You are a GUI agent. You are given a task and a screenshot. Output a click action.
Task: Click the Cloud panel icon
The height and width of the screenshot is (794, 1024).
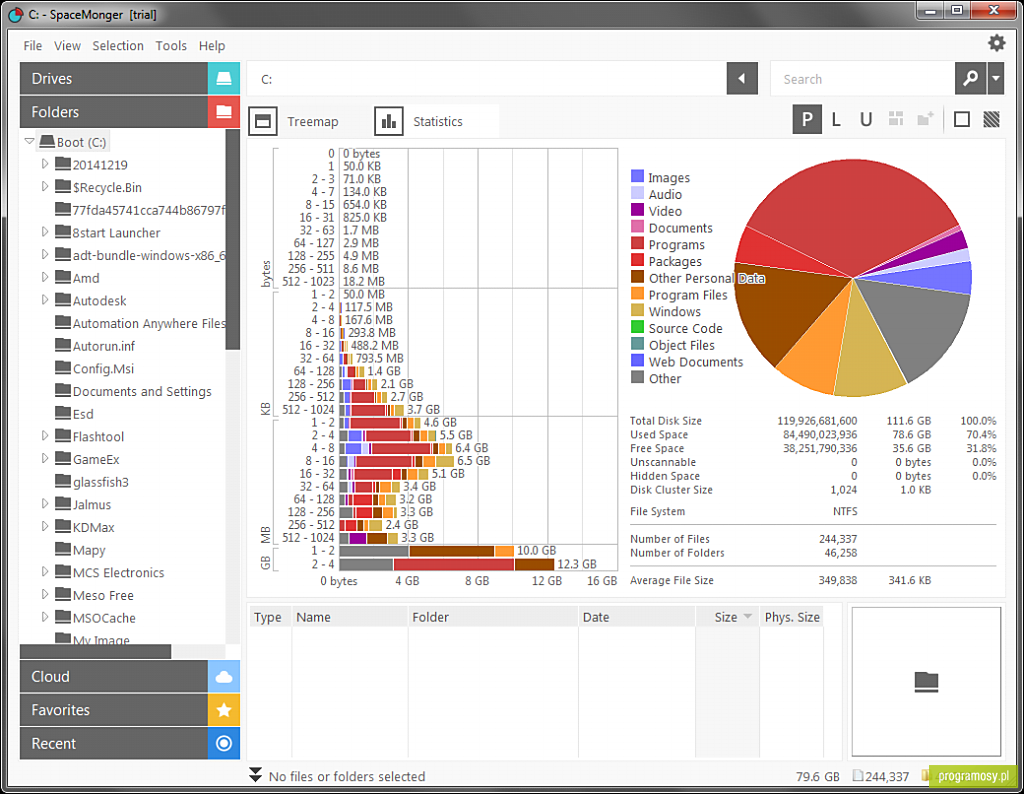(224, 676)
